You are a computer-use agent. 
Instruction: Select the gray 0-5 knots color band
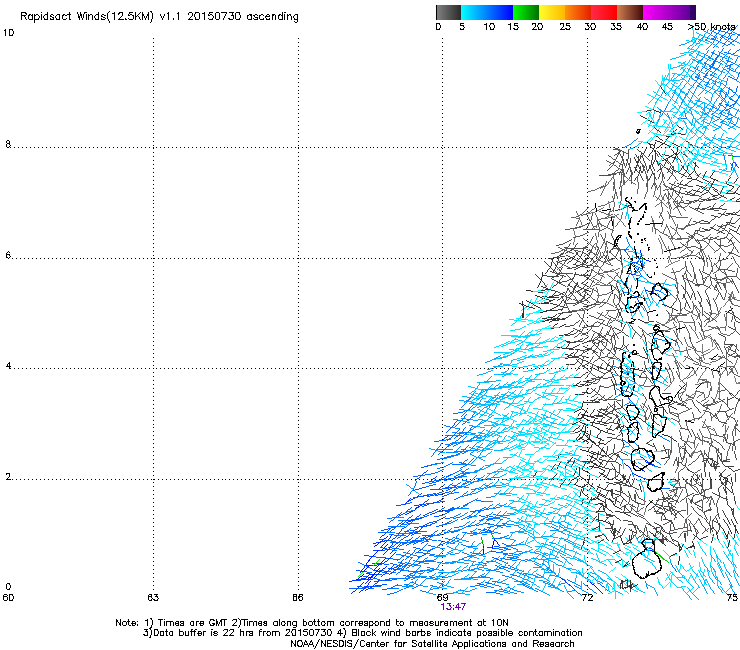pyautogui.click(x=448, y=12)
